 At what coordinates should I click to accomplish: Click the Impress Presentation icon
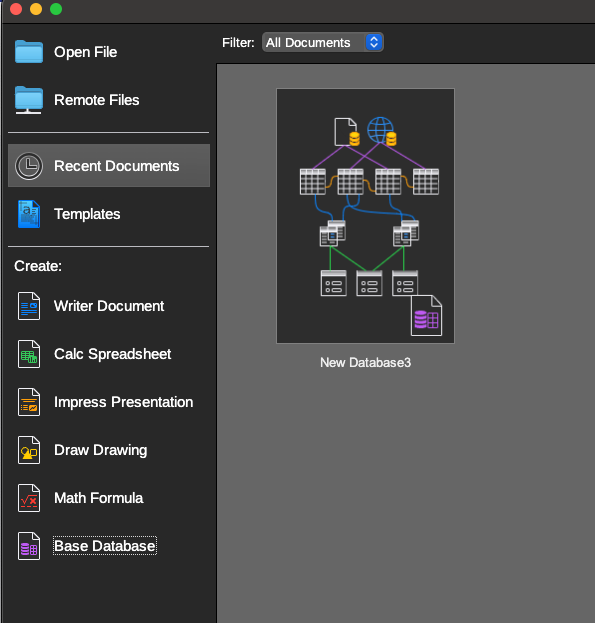29,402
